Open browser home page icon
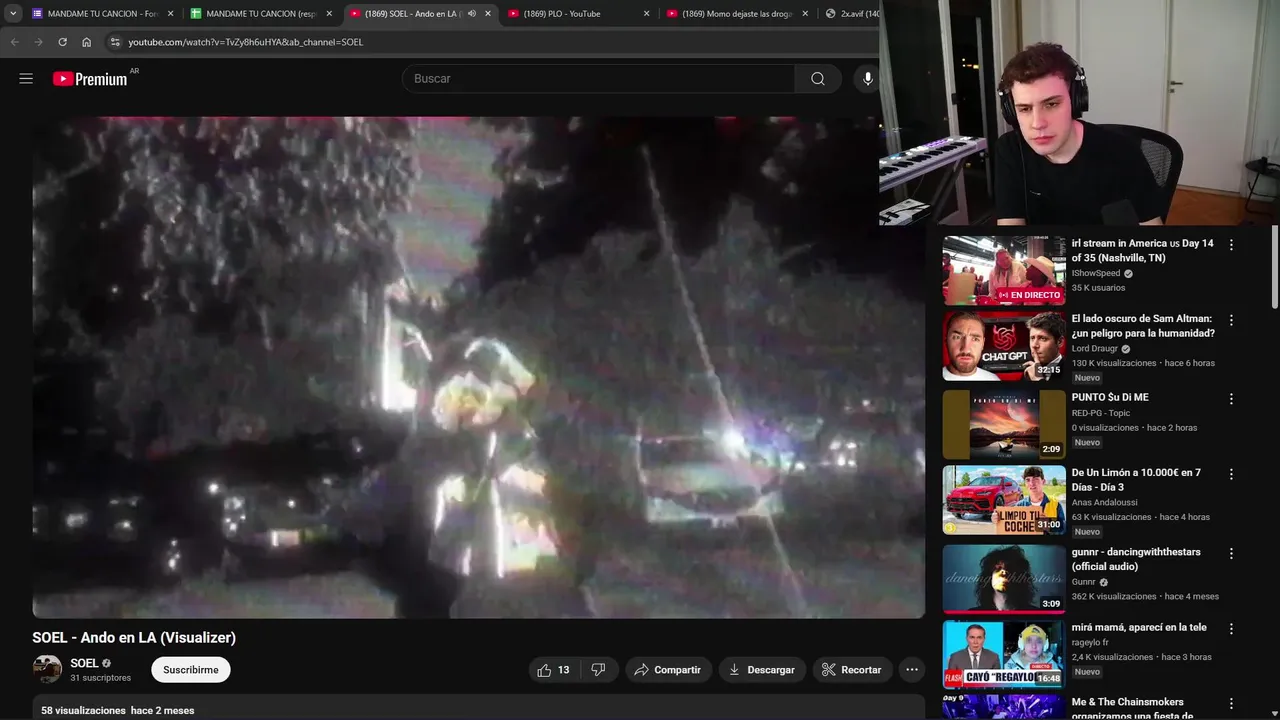The height and width of the screenshot is (720, 1280). coord(86,42)
